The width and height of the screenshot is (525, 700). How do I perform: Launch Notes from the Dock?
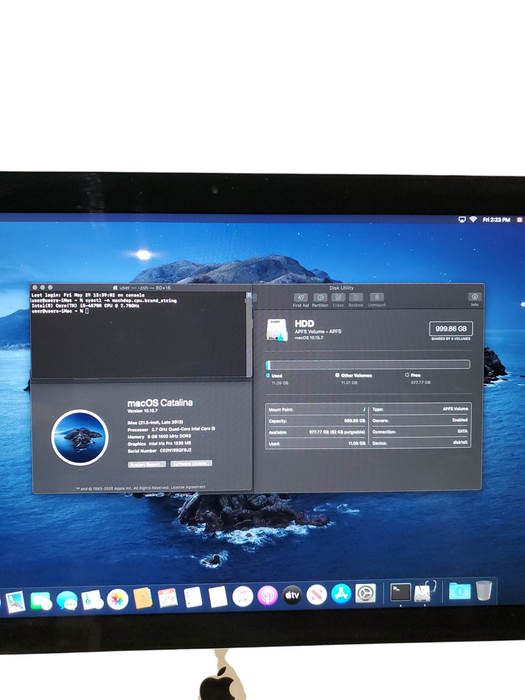pos(218,597)
